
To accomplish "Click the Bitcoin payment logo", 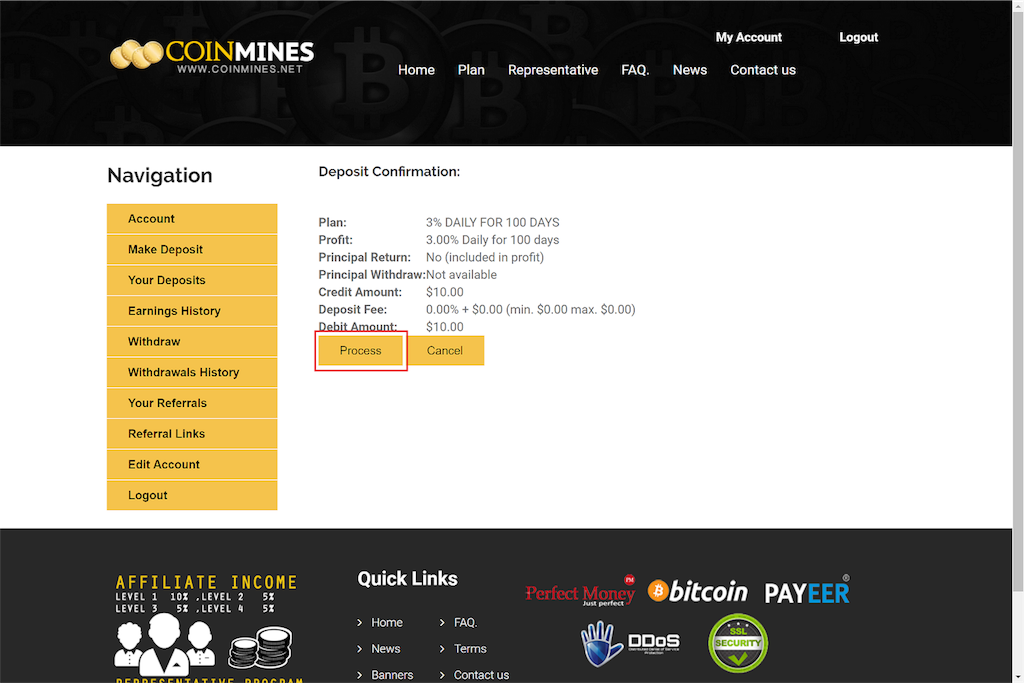I will [x=698, y=591].
